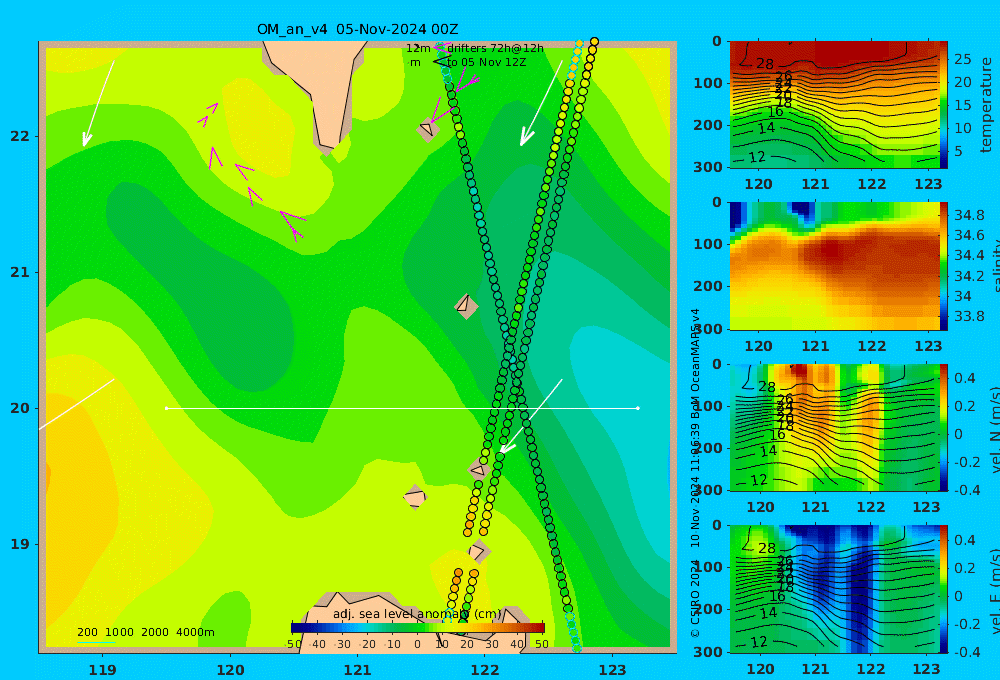Click the temperature colorbar

(x=944, y=105)
